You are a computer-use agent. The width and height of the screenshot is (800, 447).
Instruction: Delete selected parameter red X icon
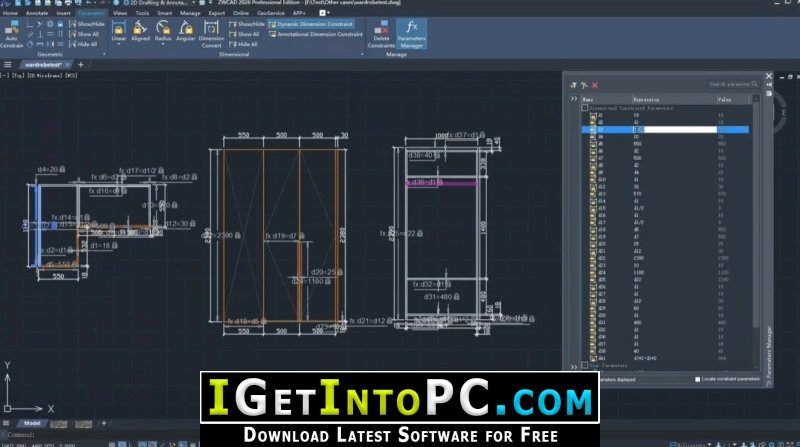tap(595, 85)
